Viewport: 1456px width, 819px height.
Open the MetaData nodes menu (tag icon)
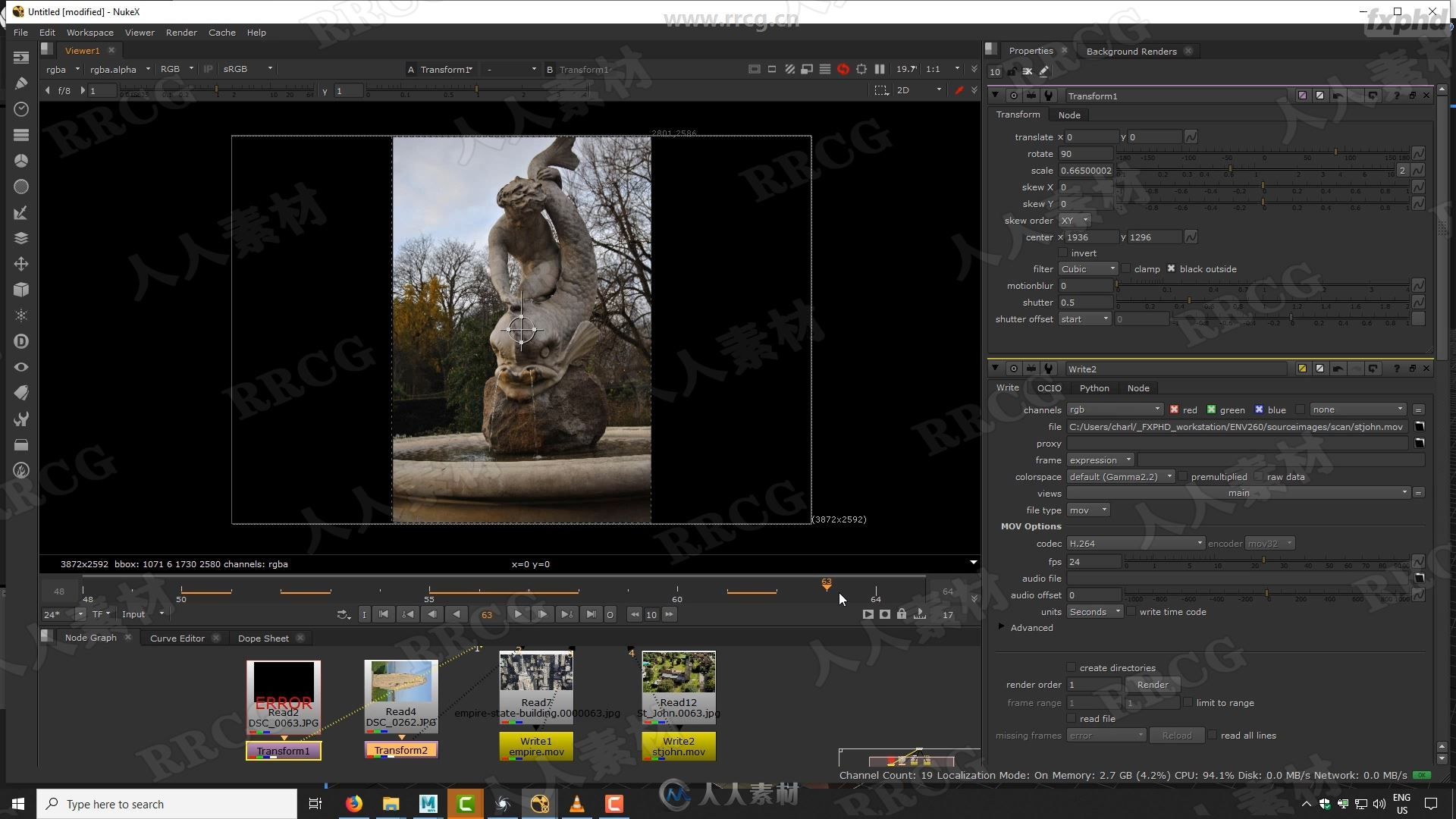pyautogui.click(x=21, y=393)
